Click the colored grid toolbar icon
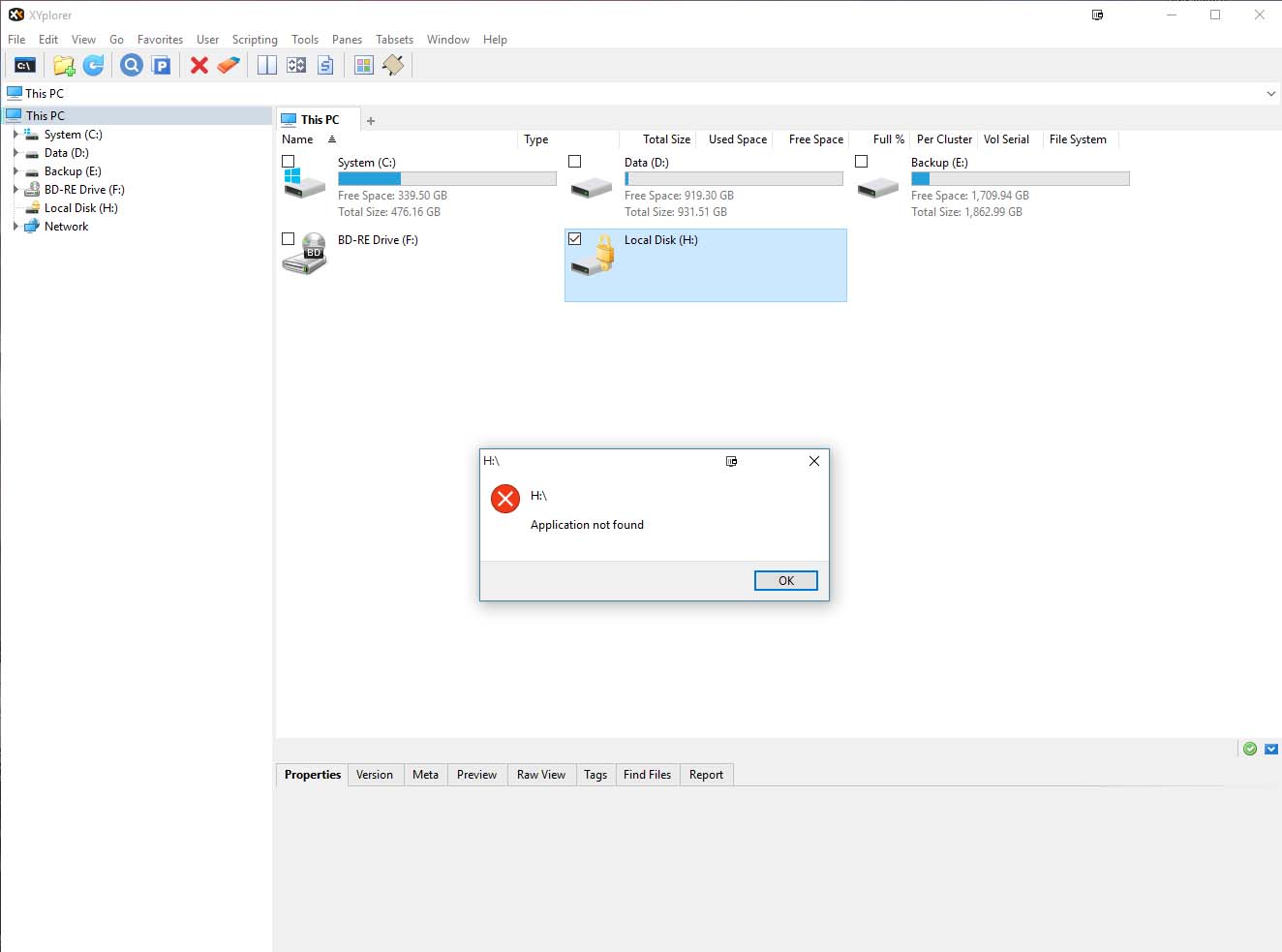 [x=364, y=66]
